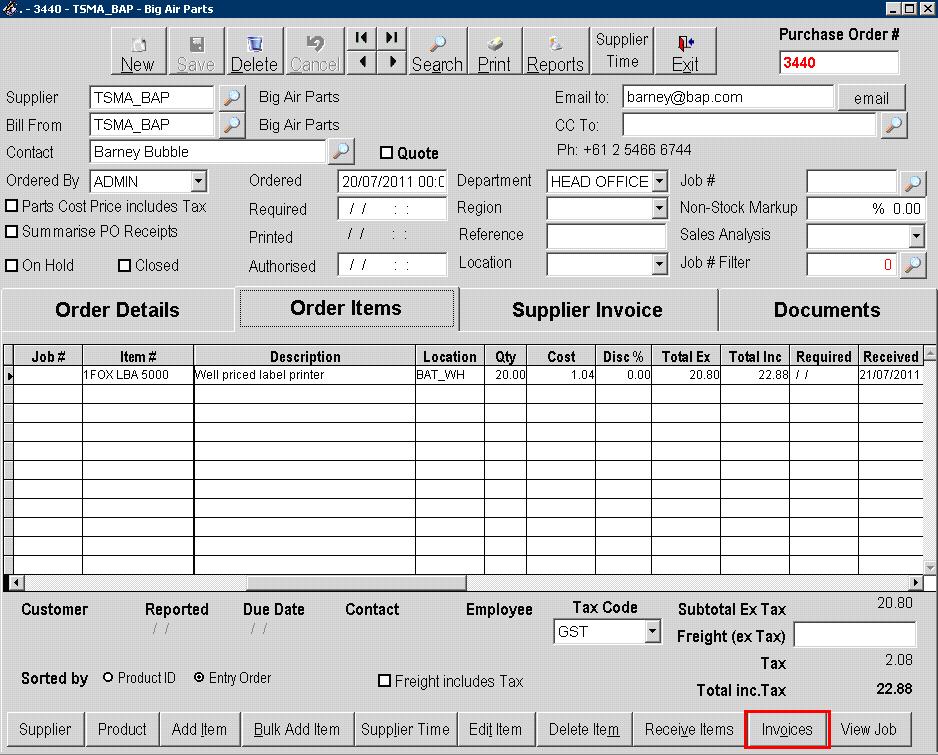Click the Supplier field lookup magnifier
The width and height of the screenshot is (938, 755).
pyautogui.click(x=232, y=98)
